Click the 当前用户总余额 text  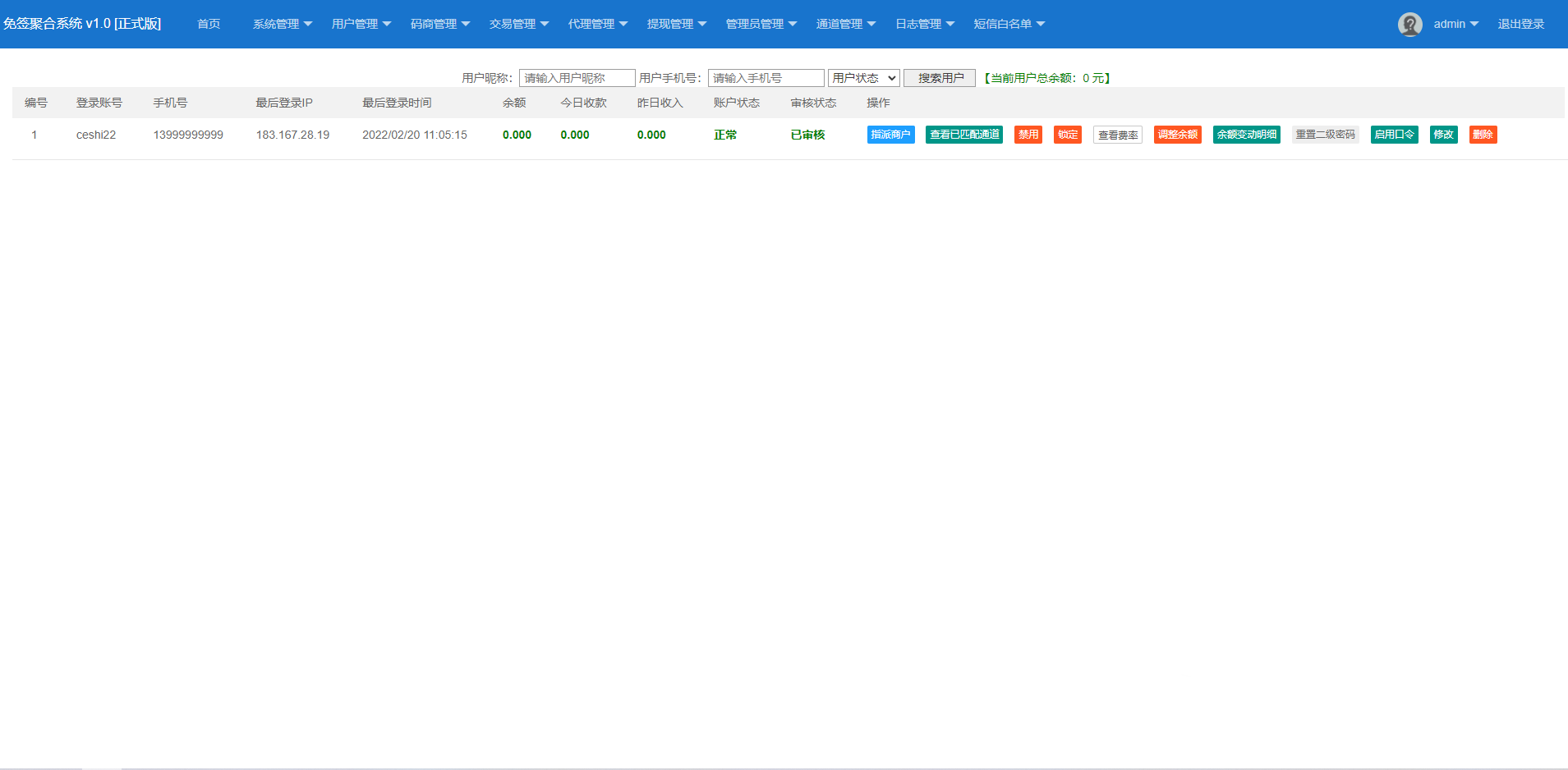pyautogui.click(x=1047, y=78)
